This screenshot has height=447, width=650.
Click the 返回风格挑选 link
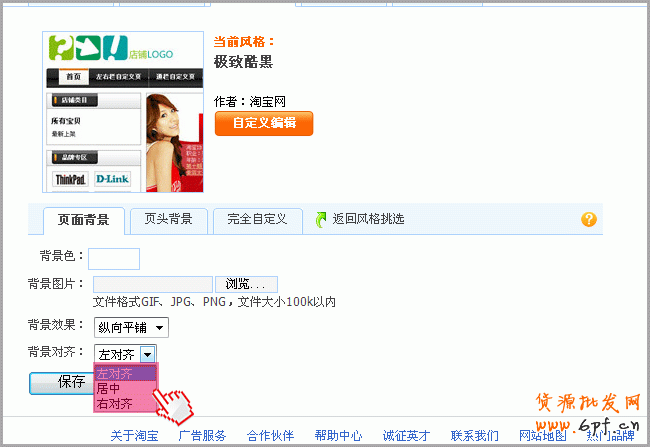click(x=368, y=219)
